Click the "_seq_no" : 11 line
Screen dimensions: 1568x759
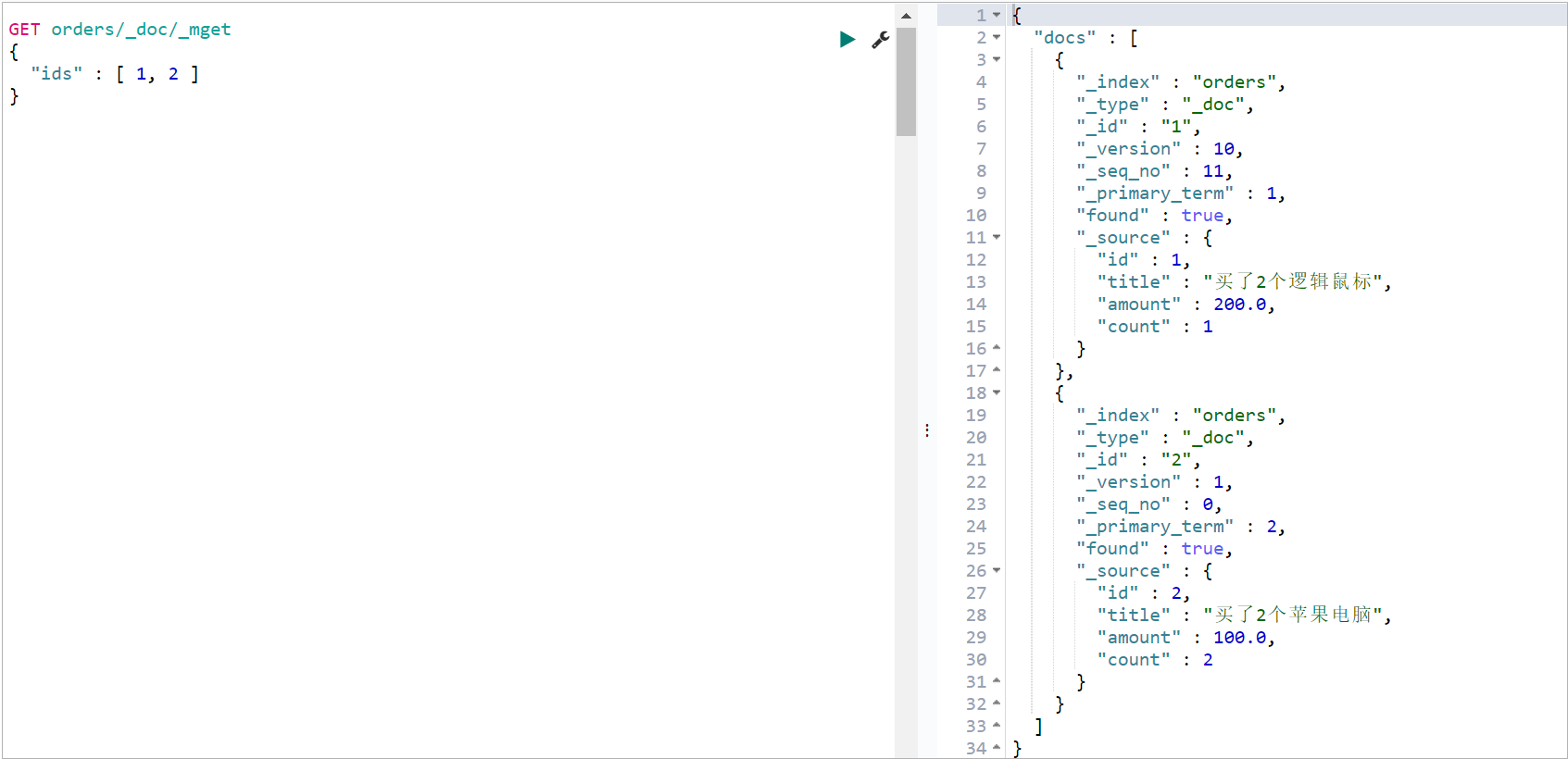pos(1154,171)
